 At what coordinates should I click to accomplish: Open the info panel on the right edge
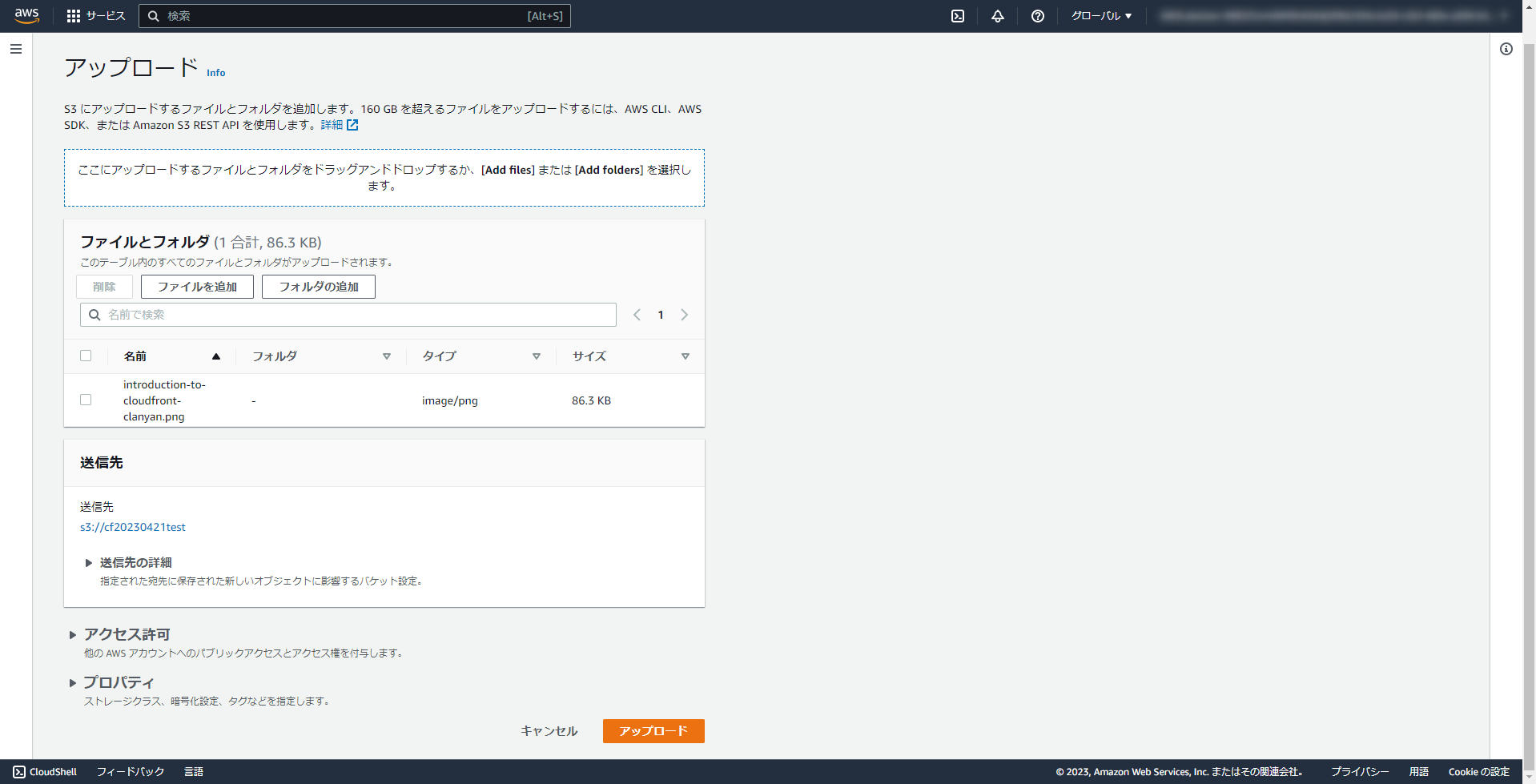[1506, 49]
